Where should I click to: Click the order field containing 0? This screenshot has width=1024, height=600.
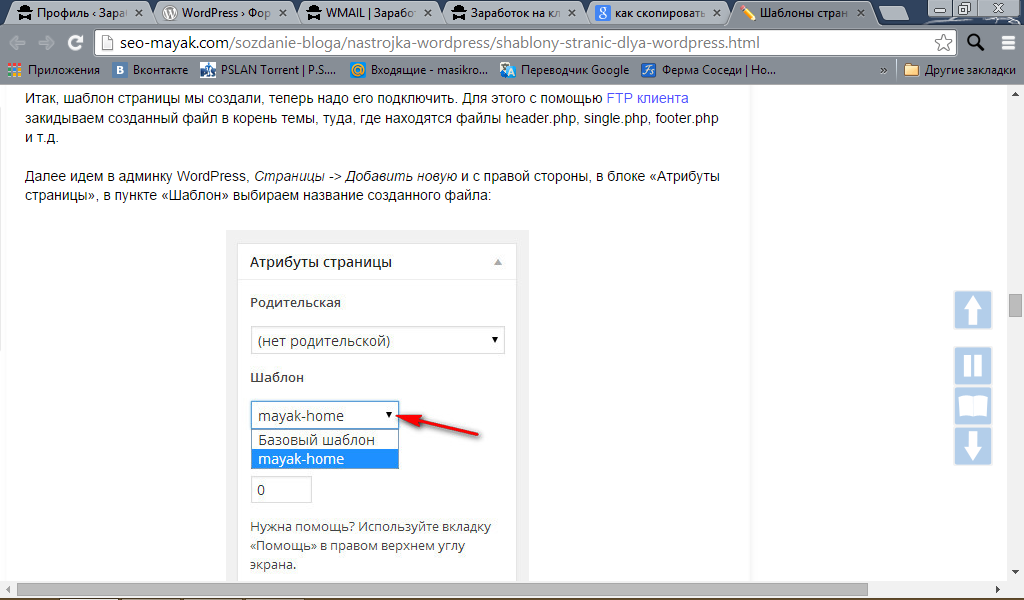click(281, 490)
